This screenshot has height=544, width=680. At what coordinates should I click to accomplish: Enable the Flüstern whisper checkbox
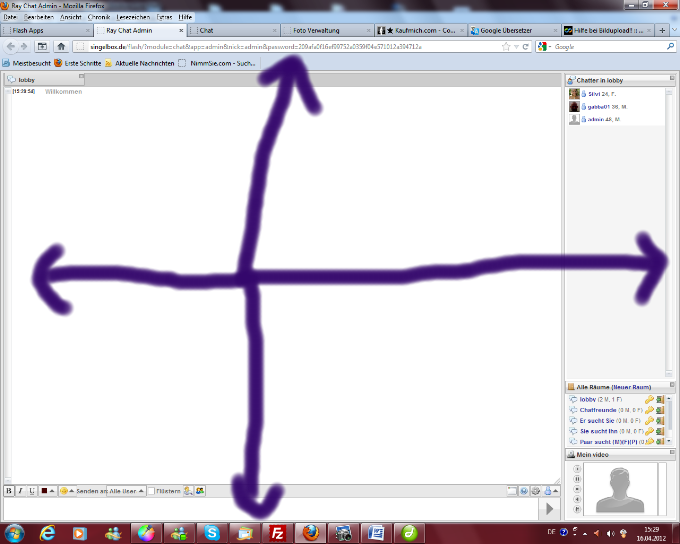(x=151, y=491)
